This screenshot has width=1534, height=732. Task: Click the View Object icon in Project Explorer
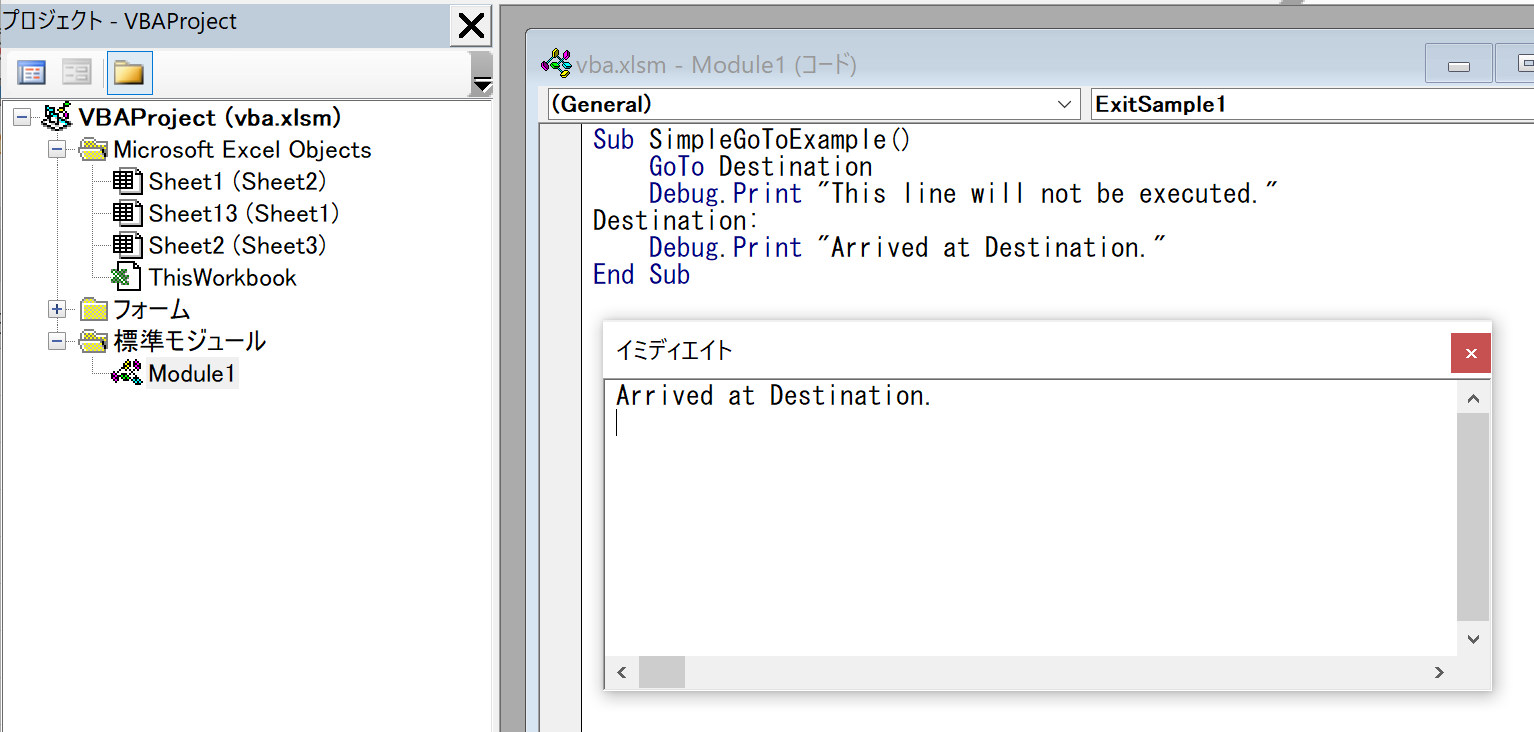(x=75, y=72)
